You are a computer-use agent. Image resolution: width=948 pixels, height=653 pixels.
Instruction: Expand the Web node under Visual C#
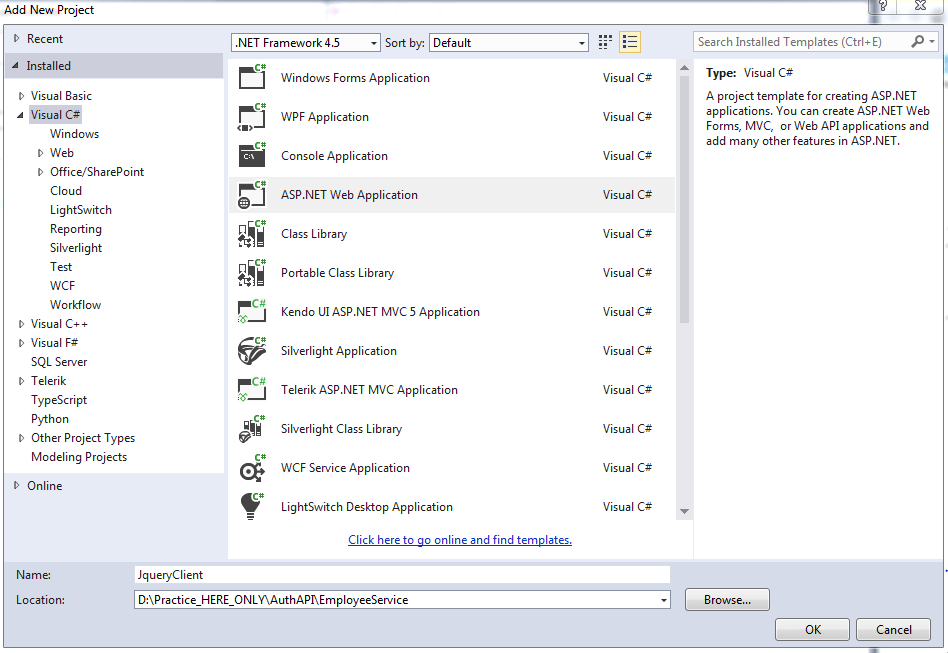(41, 153)
